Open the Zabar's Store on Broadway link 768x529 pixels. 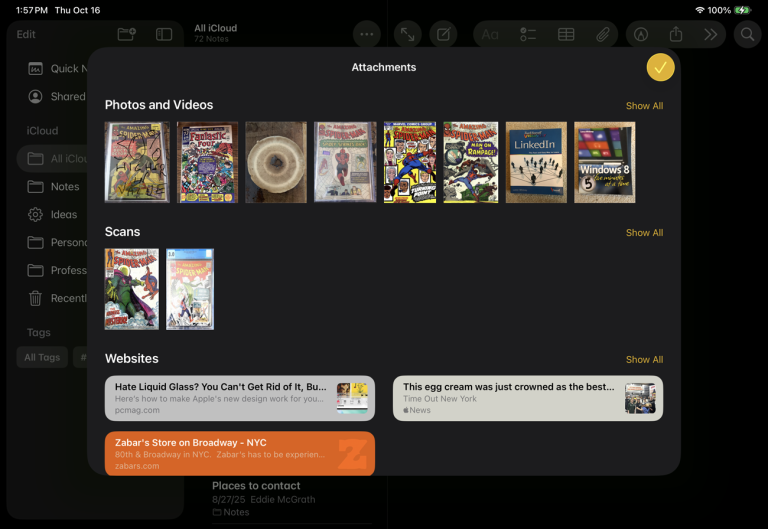coord(239,453)
